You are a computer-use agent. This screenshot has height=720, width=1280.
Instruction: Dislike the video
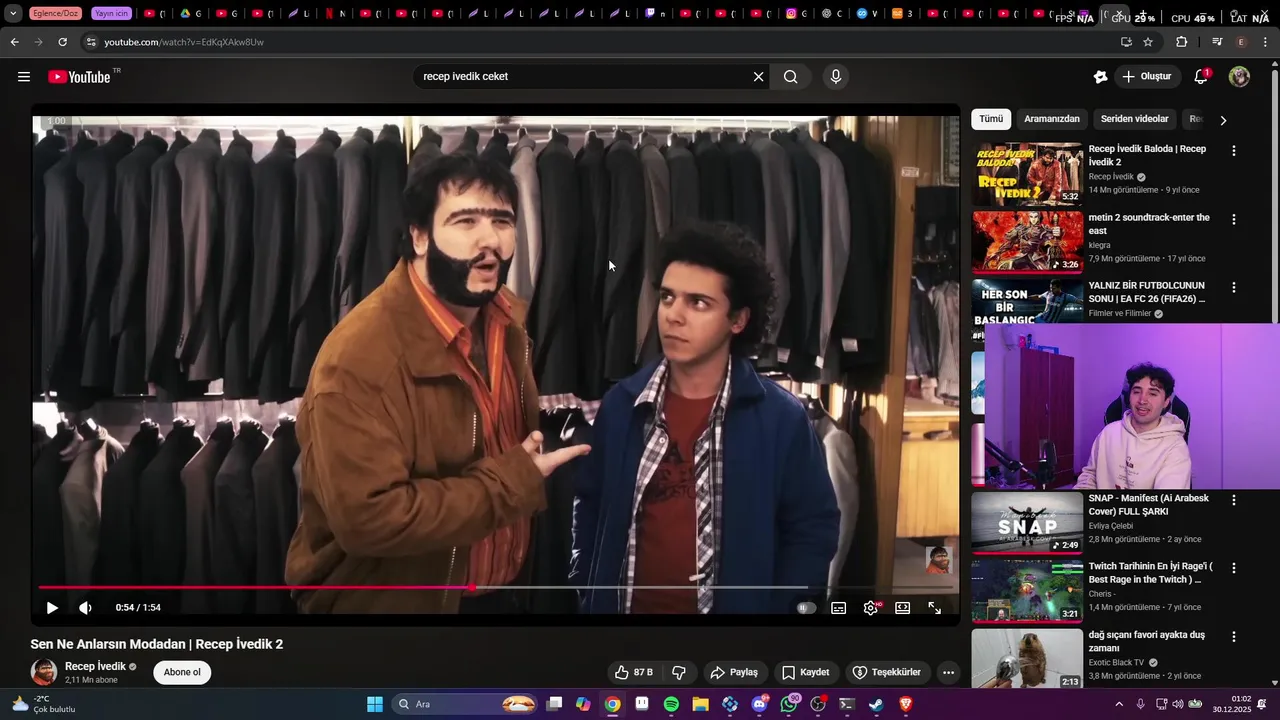679,672
